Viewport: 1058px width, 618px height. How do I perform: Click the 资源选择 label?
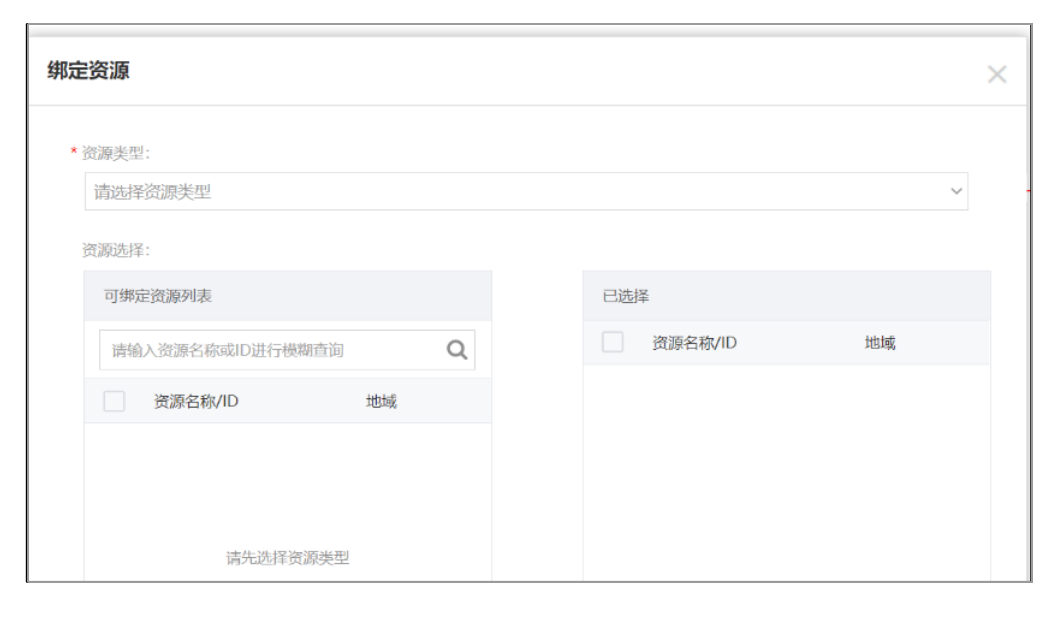(115, 250)
